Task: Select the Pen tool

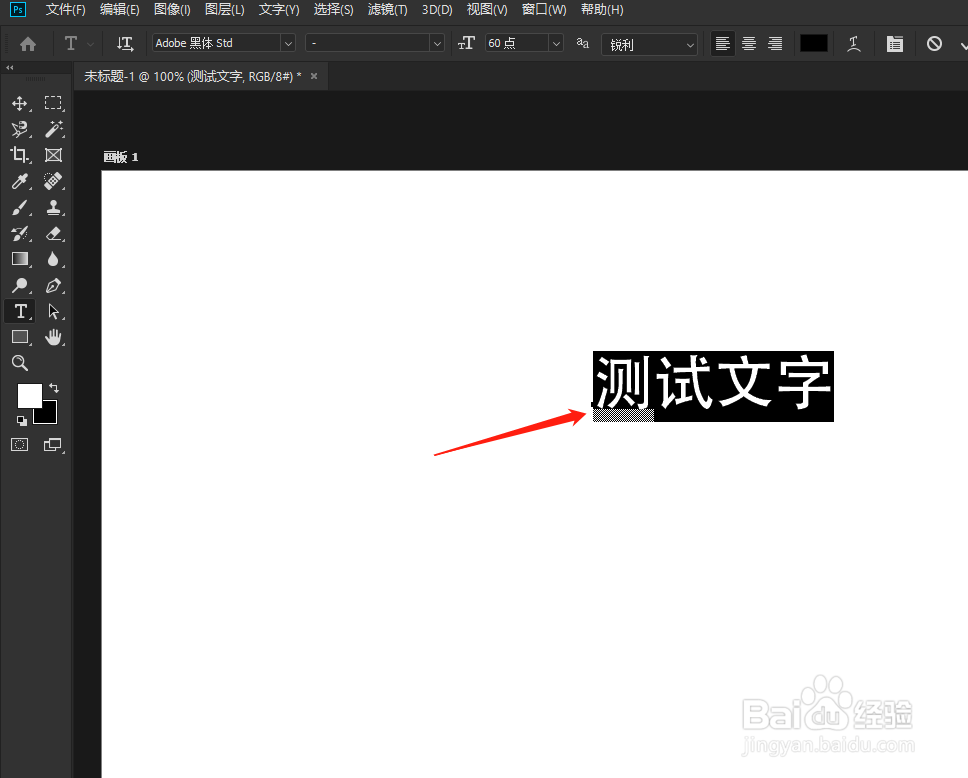Action: click(53, 285)
